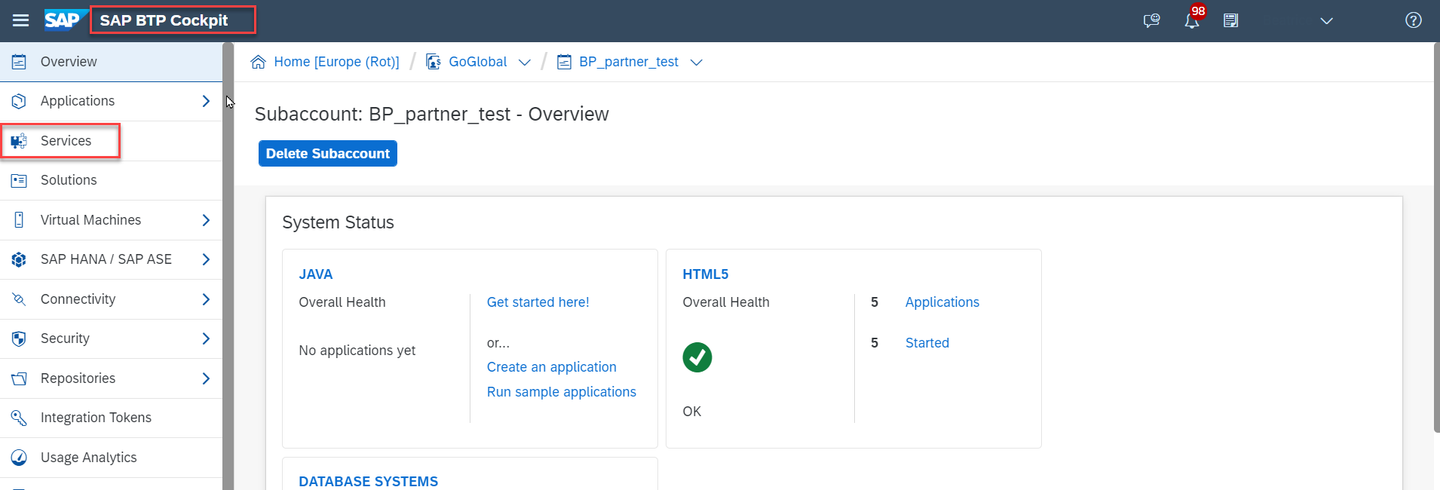Click the No applications yet text
This screenshot has height=490, width=1440.
click(x=357, y=350)
